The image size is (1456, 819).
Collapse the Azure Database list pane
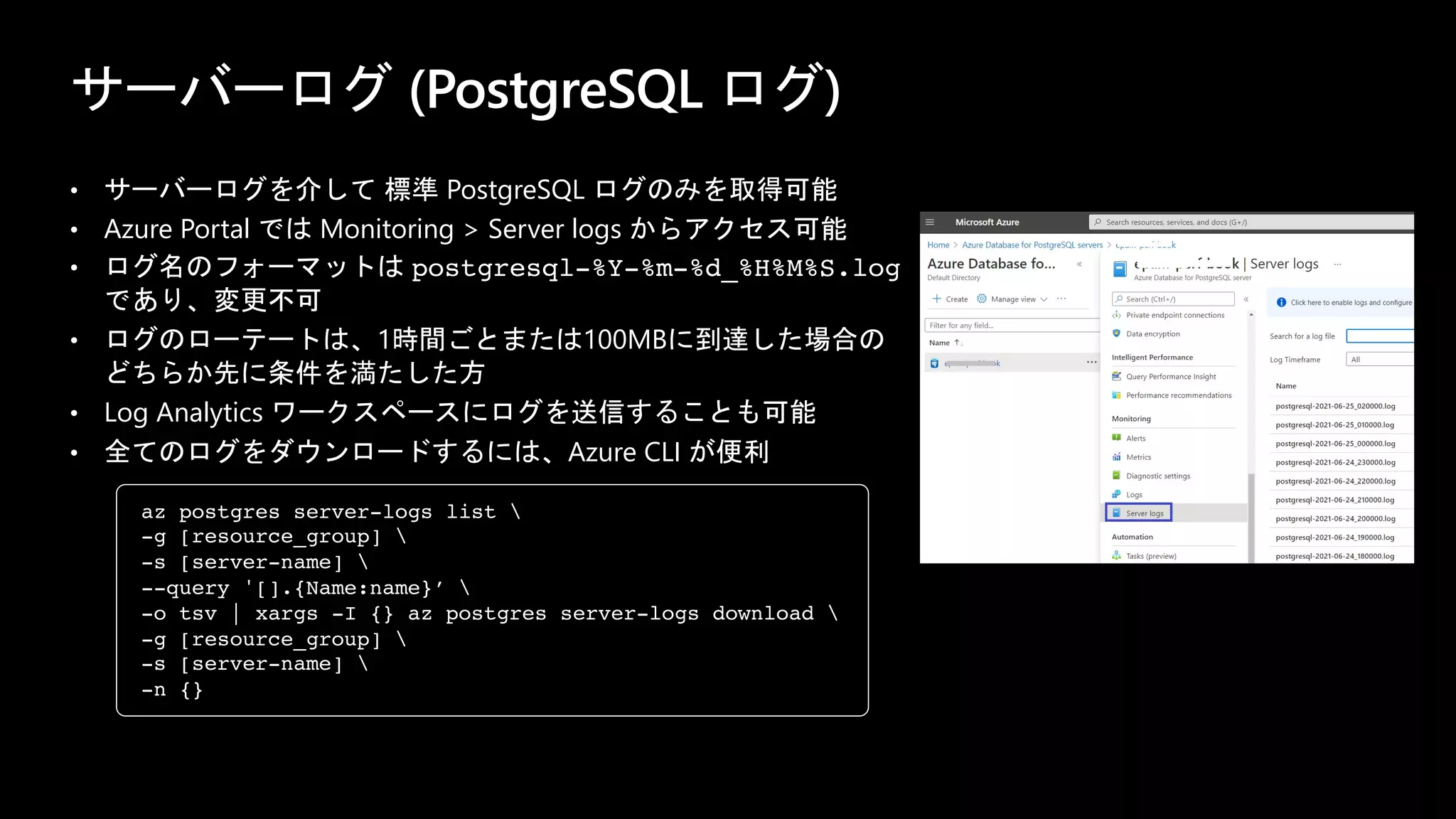pos(1079,264)
